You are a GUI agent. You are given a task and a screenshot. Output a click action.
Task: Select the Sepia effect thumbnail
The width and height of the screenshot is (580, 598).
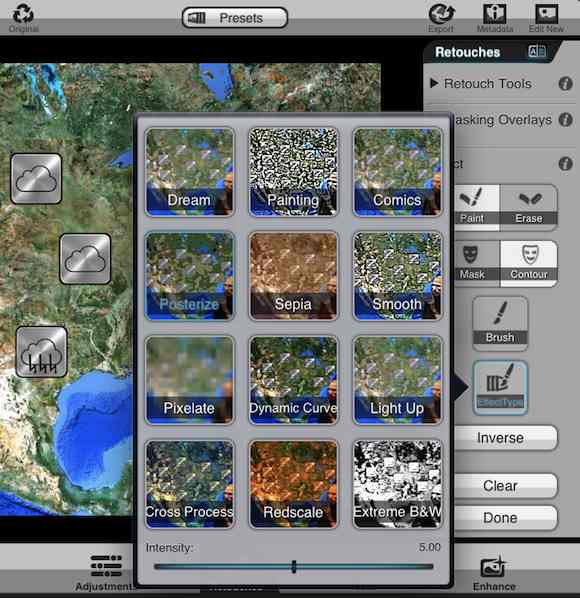pos(293,276)
